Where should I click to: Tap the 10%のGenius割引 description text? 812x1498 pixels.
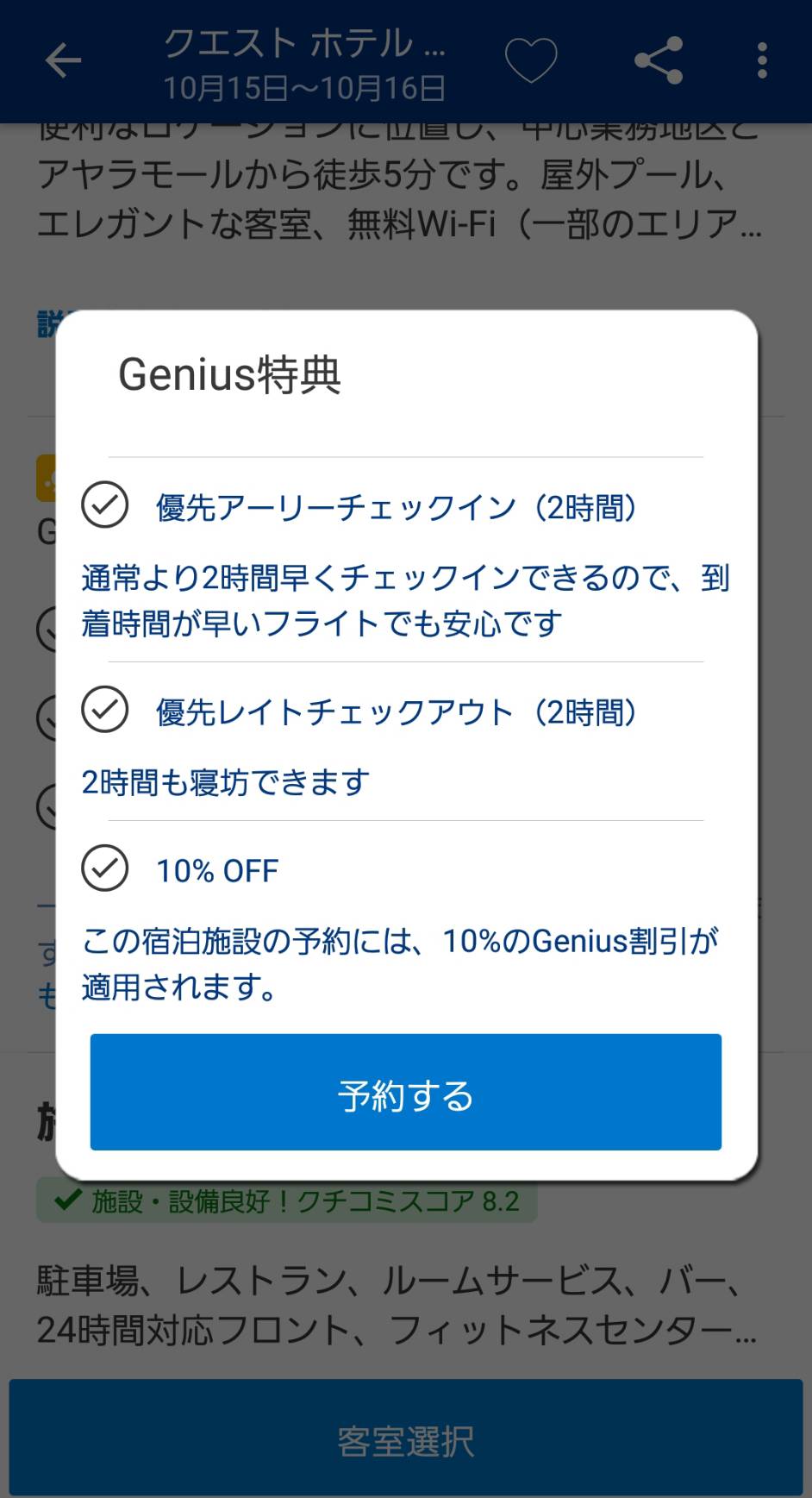399,963
